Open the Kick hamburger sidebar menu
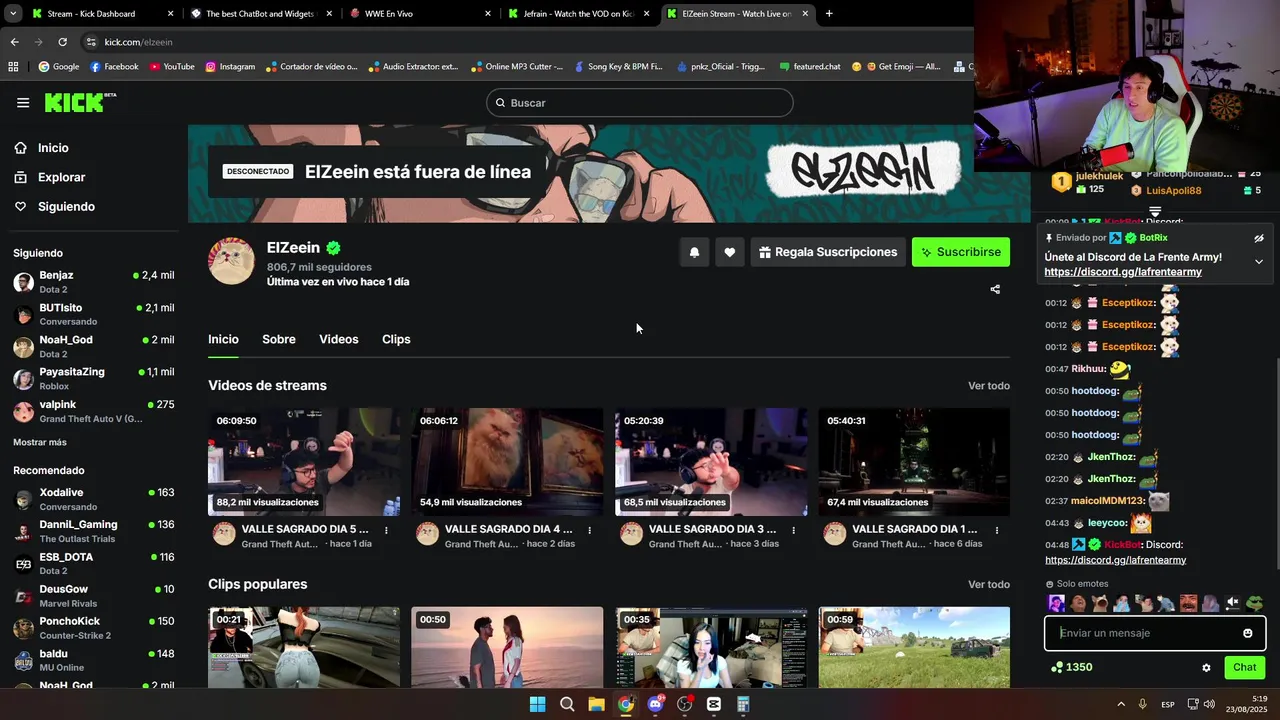This screenshot has height=720, width=1280. click(23, 103)
